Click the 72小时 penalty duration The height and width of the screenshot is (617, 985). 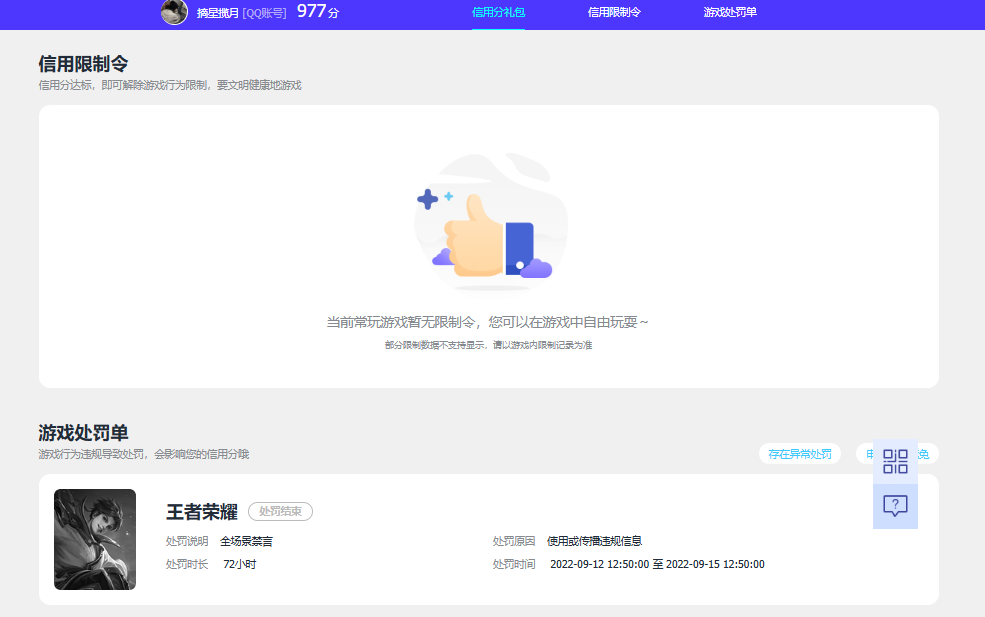tap(239, 564)
